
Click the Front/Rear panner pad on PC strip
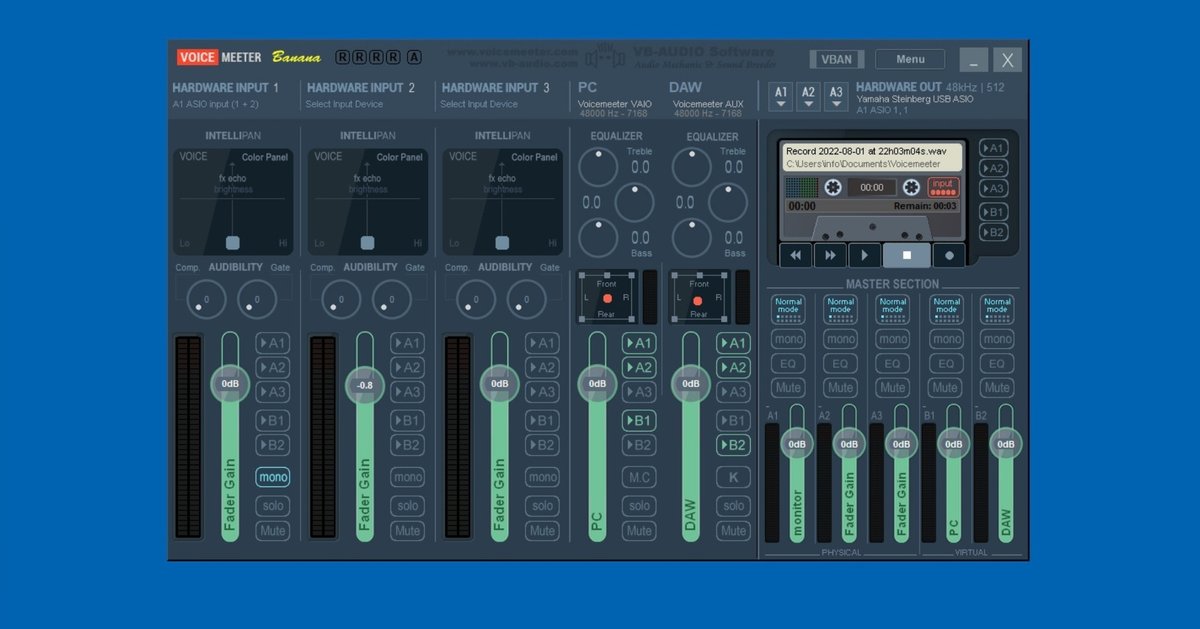tap(606, 298)
